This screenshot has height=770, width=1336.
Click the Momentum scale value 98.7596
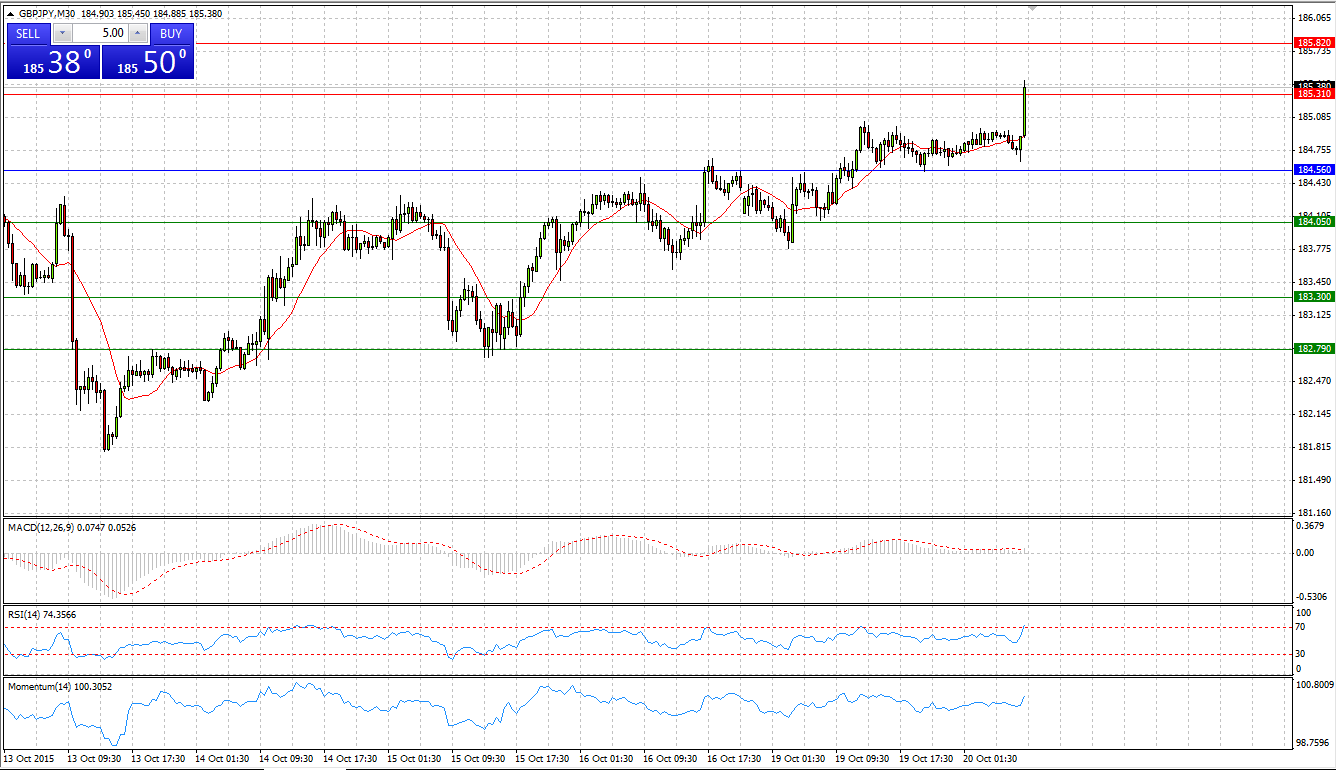(1314, 743)
